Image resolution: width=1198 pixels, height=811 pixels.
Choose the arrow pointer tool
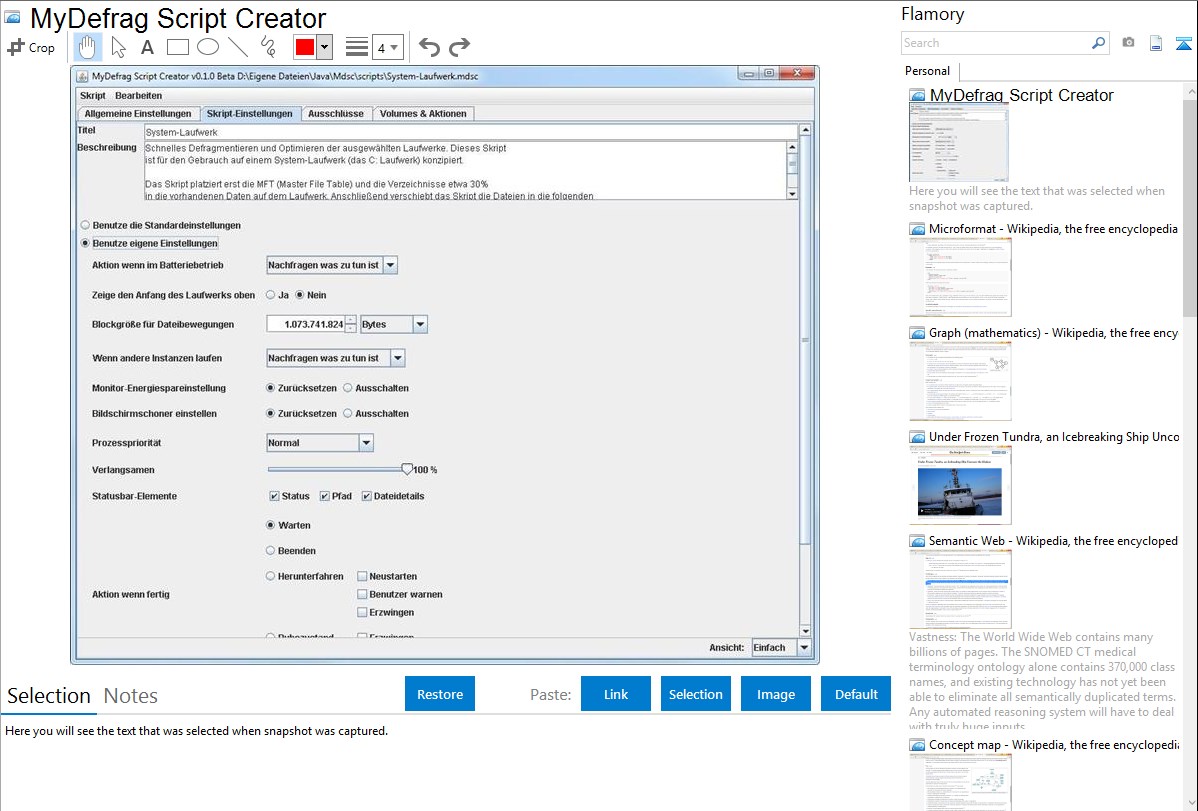pos(118,47)
